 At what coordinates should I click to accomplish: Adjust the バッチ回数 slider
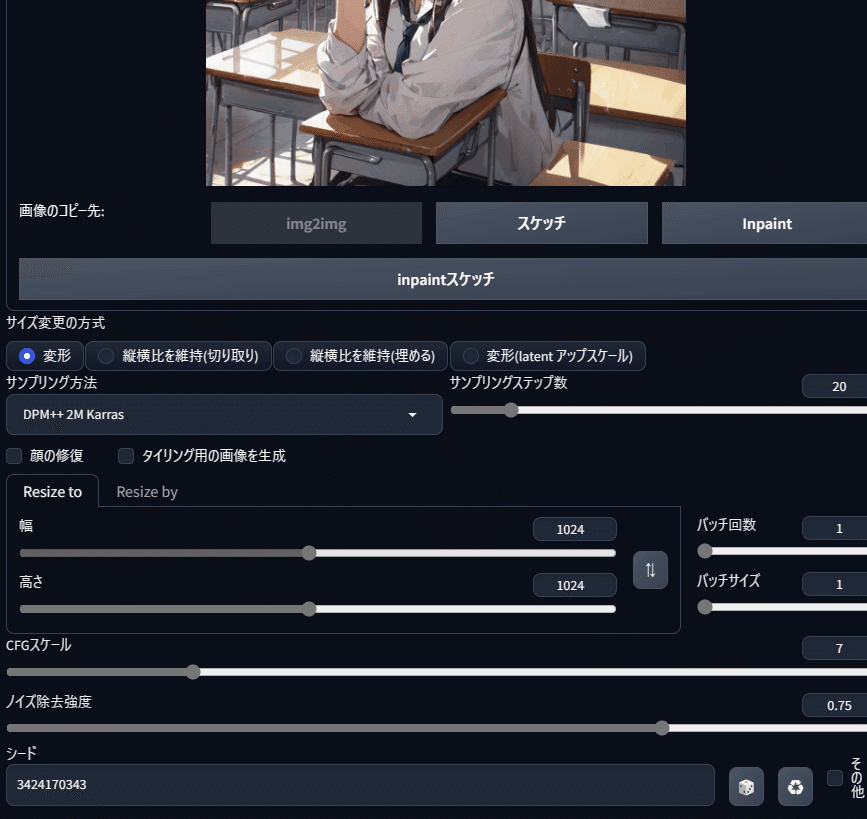click(782, 551)
